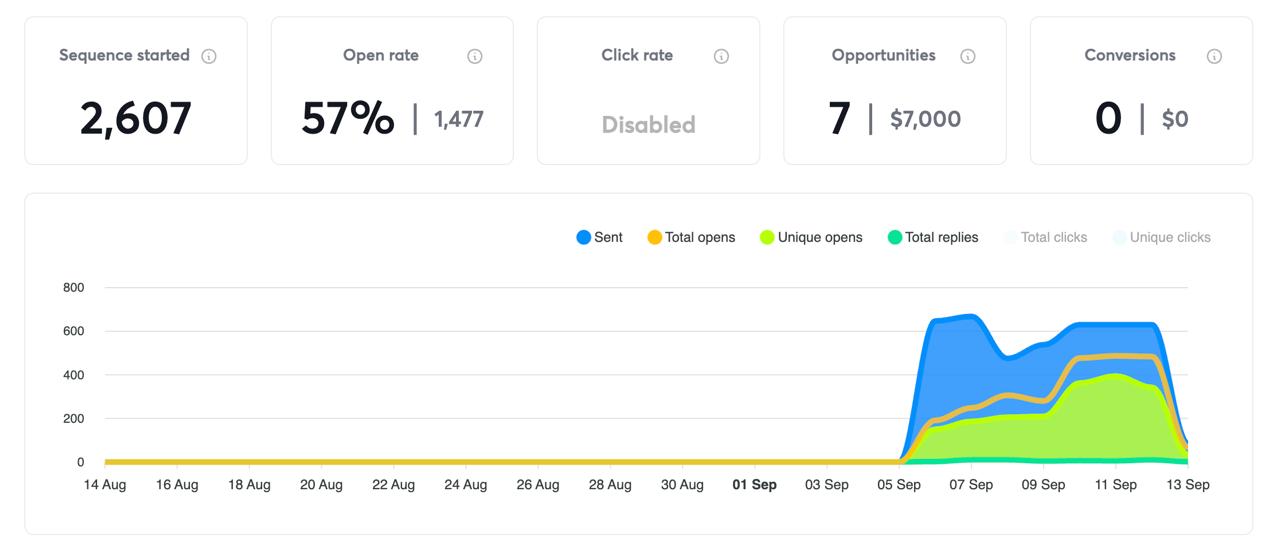The height and width of the screenshot is (549, 1280).
Task: Click the 05 Sep date label
Action: click(x=899, y=485)
